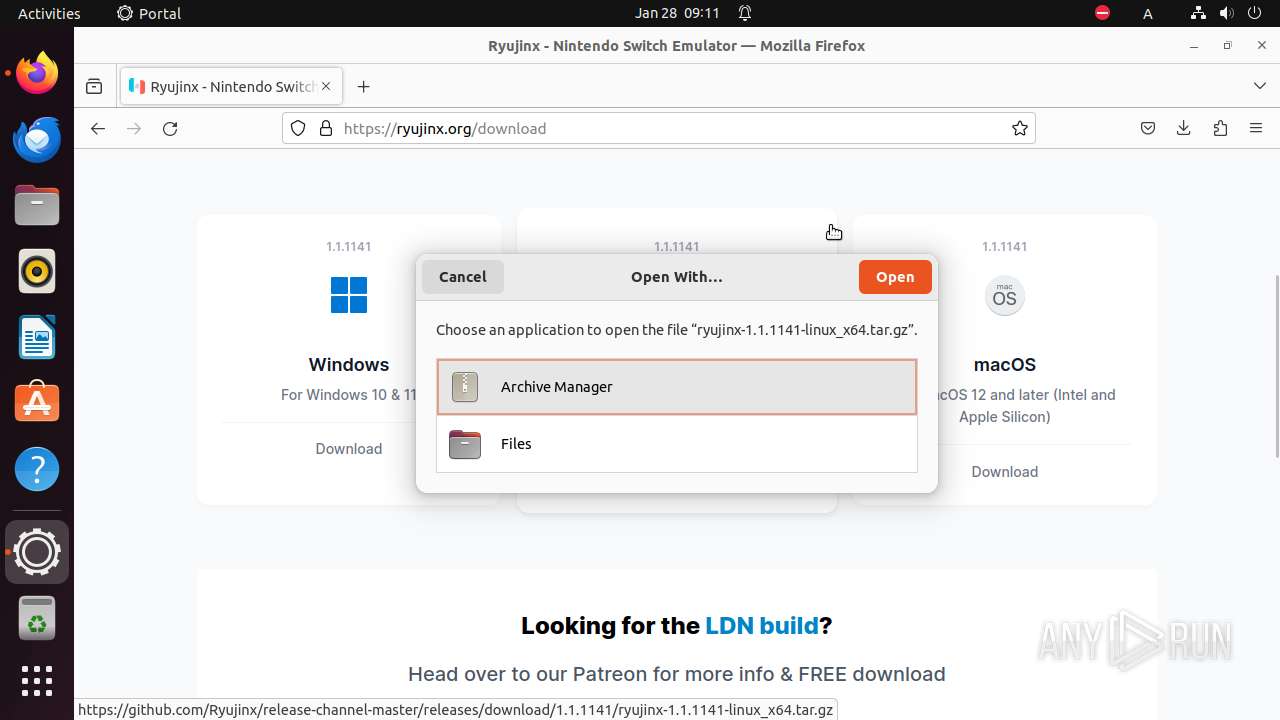Select the Ryujinx - Nintendo Switch tab
The height and width of the screenshot is (720, 1280).
tap(232, 86)
